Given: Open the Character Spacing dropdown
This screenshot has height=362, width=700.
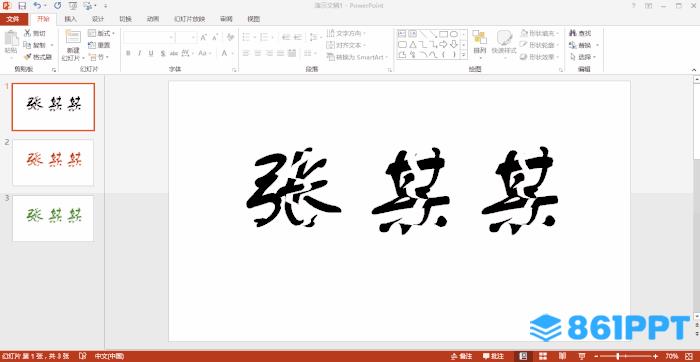Looking at the screenshot, I should [188, 53].
